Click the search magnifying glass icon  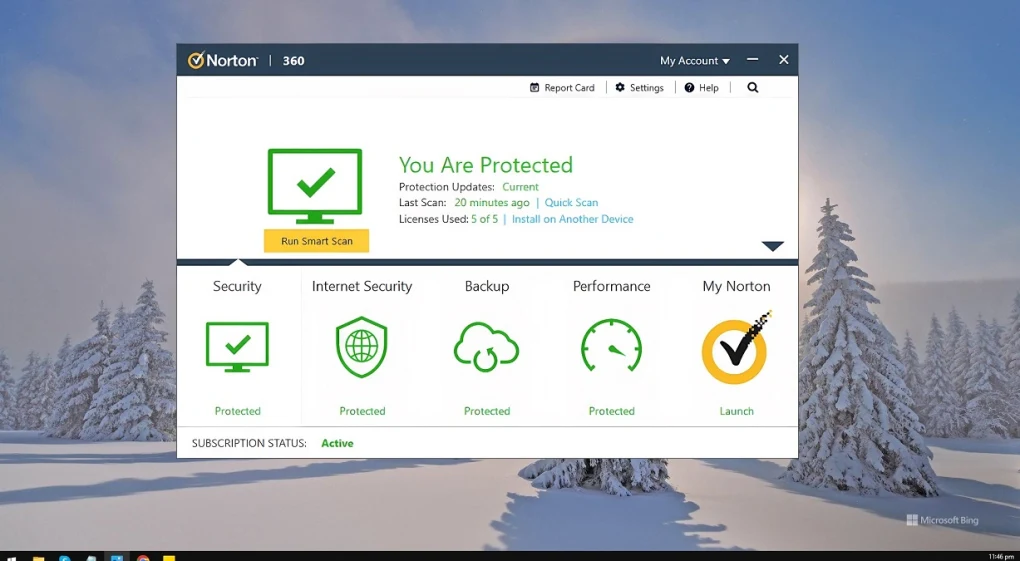pyautogui.click(x=753, y=88)
